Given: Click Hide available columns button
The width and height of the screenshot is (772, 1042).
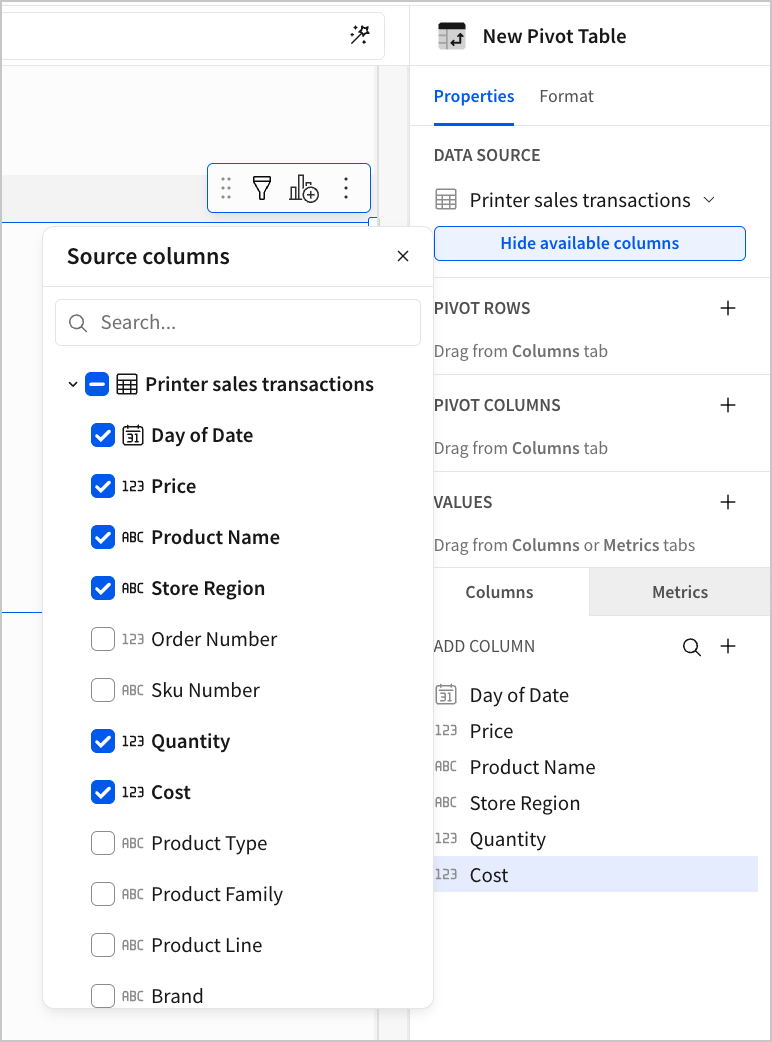Looking at the screenshot, I should pos(590,243).
